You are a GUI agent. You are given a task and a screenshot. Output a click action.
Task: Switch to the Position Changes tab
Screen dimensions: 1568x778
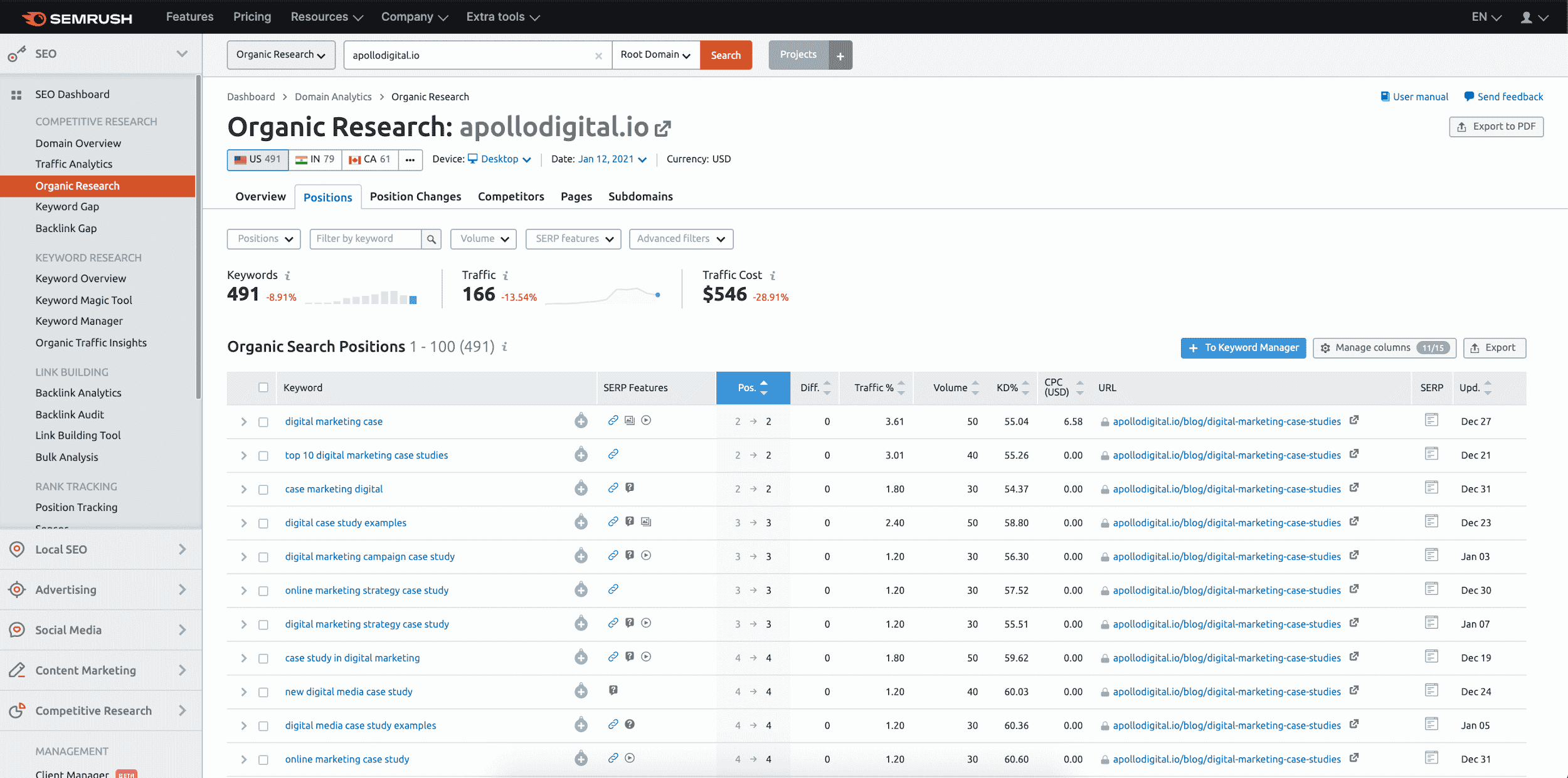click(415, 197)
